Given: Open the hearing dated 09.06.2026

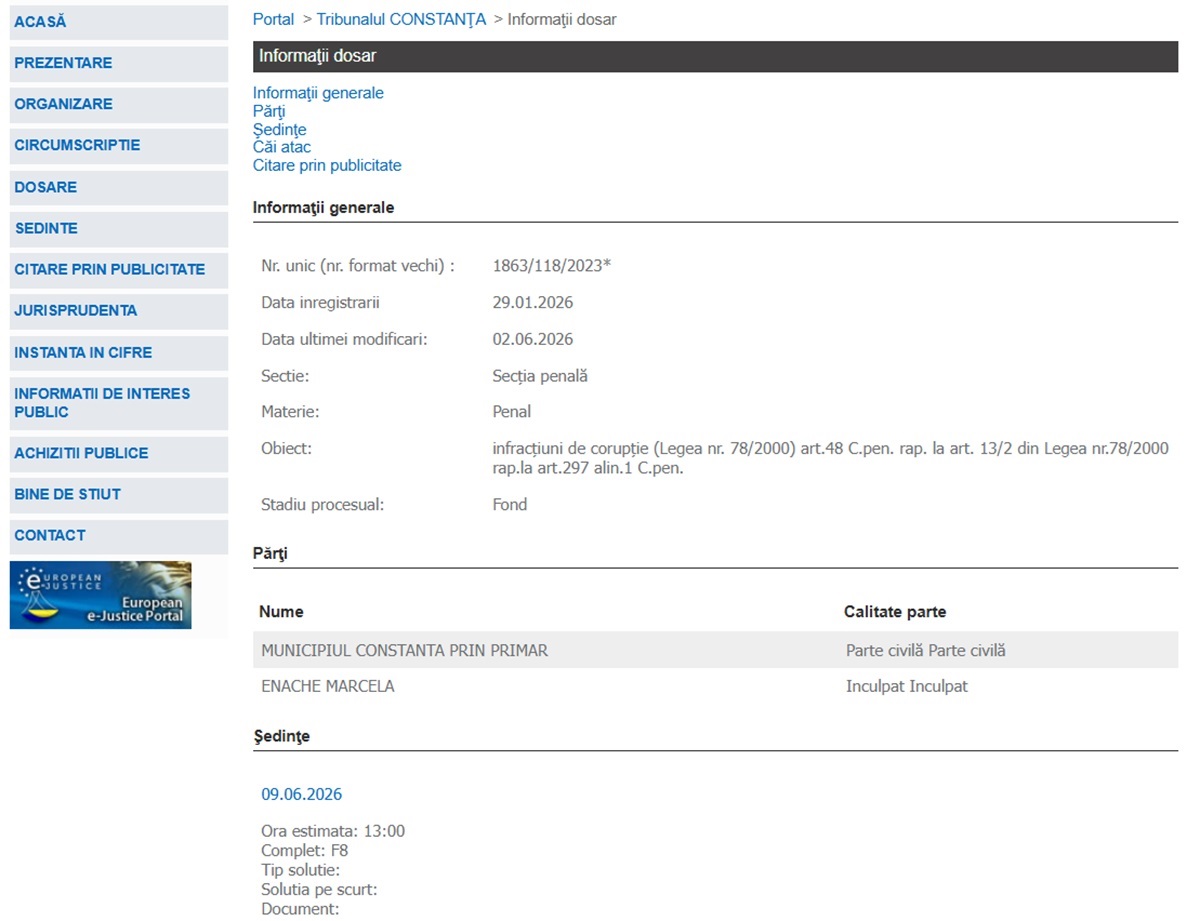Looking at the screenshot, I should [x=302, y=795].
